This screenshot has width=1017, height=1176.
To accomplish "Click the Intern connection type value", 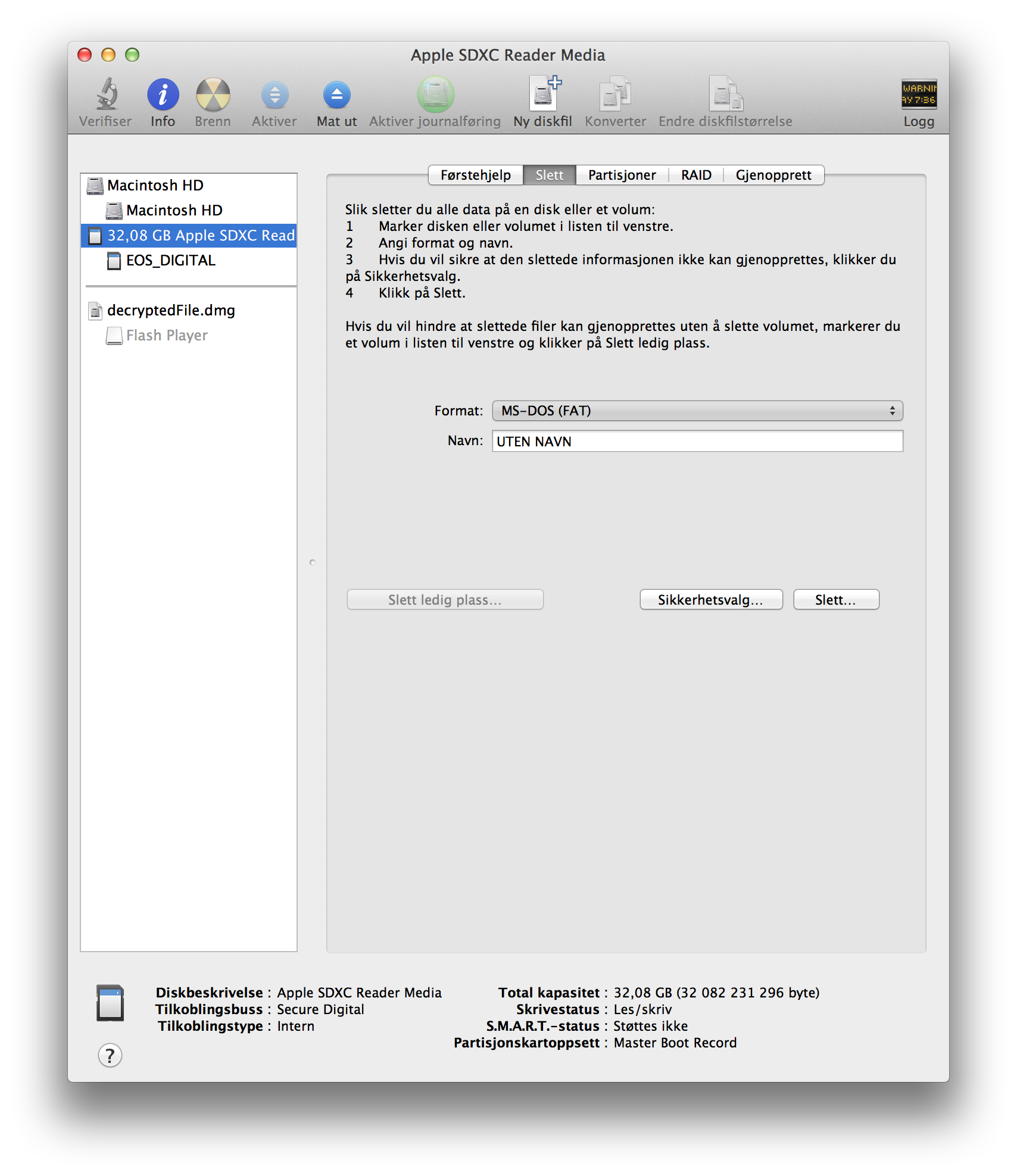I will coord(295,1026).
